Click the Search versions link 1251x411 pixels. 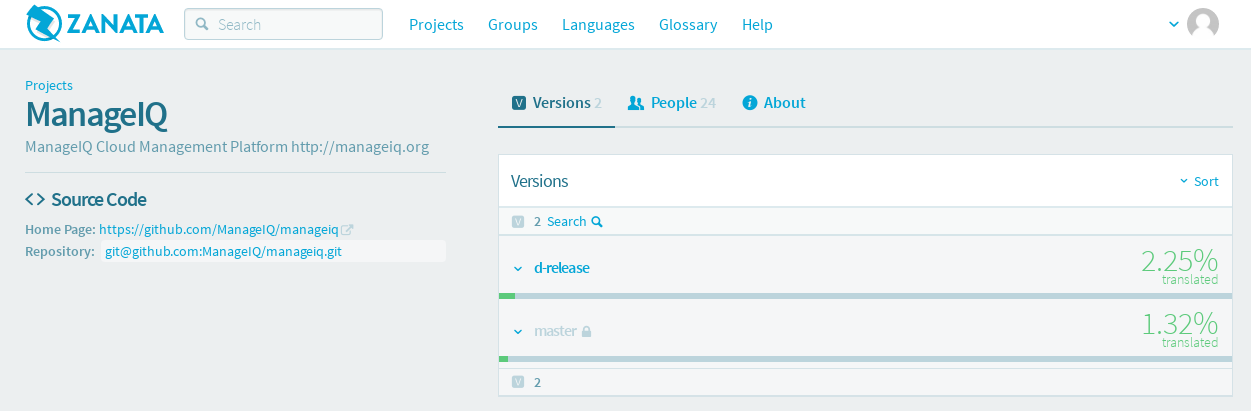(x=575, y=222)
